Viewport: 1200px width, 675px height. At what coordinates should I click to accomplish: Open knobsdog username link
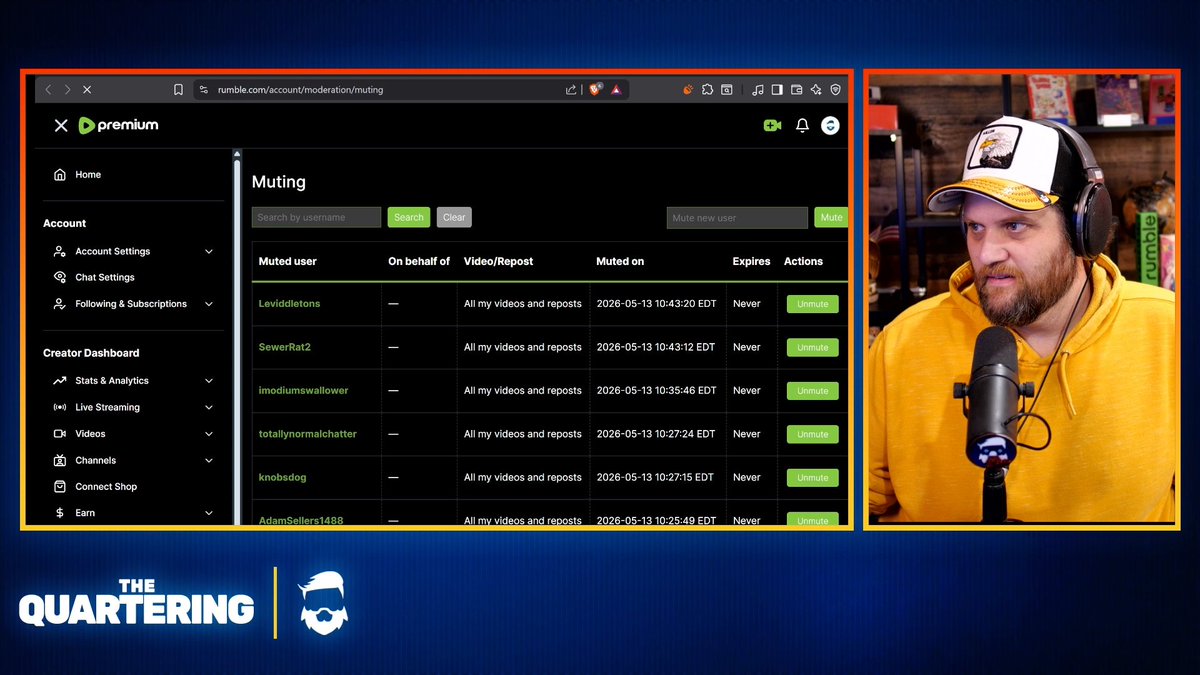click(x=282, y=478)
